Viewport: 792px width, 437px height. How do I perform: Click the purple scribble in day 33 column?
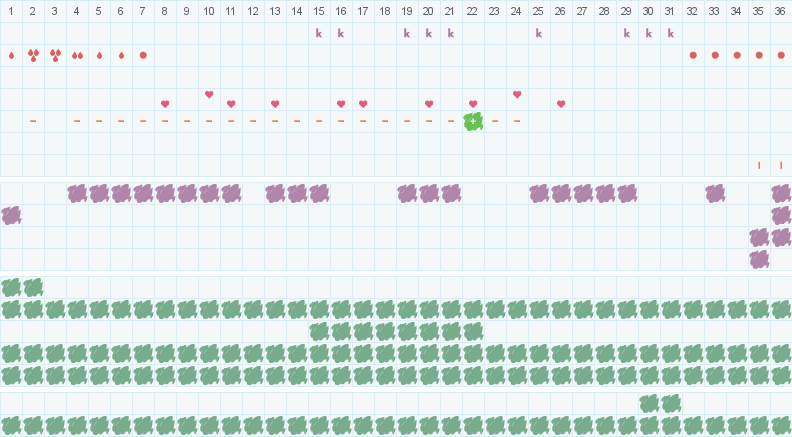(715, 193)
